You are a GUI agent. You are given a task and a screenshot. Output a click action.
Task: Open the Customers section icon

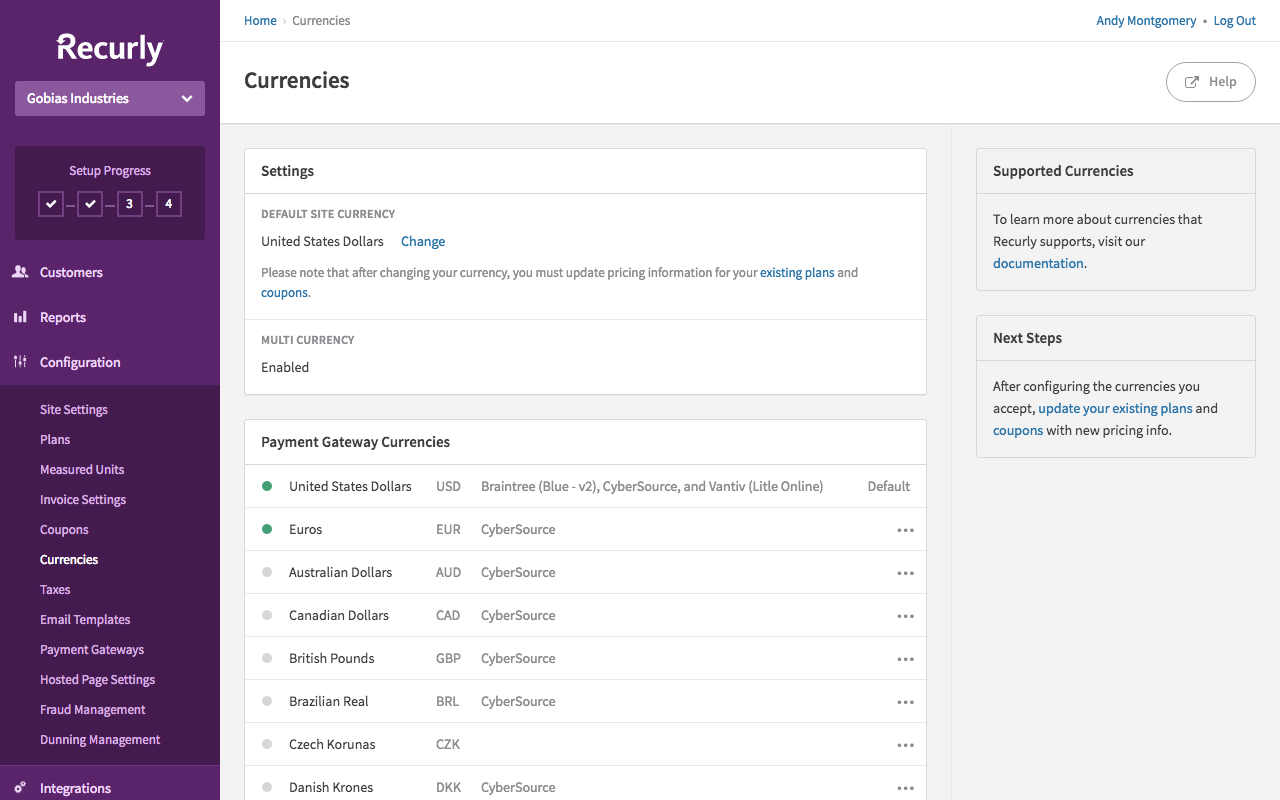point(21,271)
